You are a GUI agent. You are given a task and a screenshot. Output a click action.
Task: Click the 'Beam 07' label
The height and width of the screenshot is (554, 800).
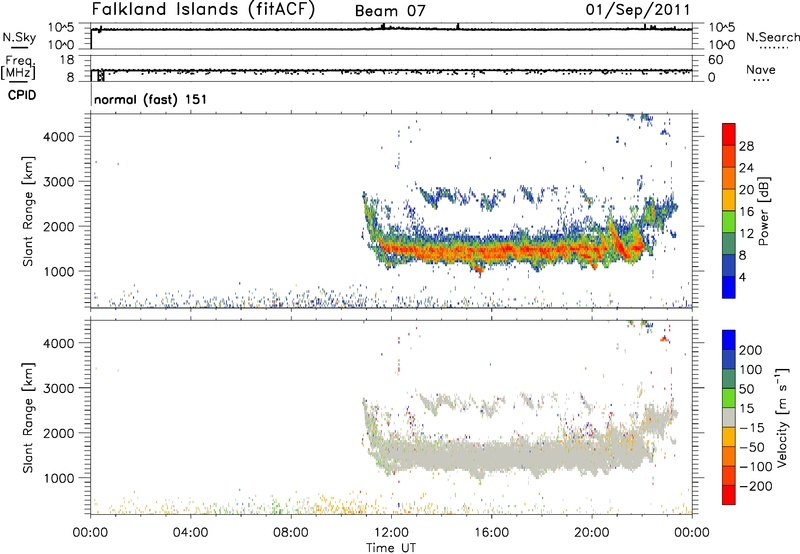pyautogui.click(x=390, y=11)
